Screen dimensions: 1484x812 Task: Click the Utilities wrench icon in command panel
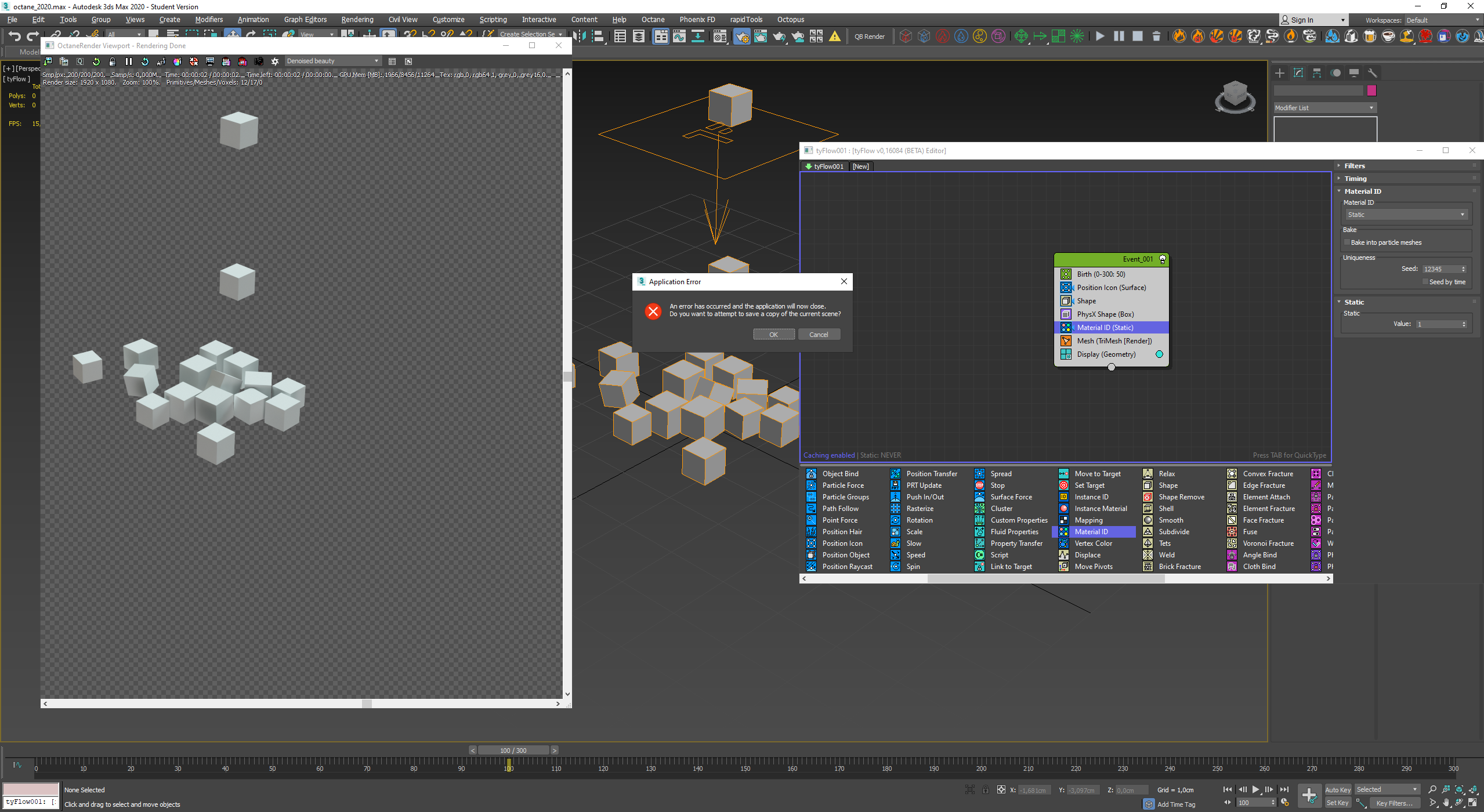tap(1372, 73)
